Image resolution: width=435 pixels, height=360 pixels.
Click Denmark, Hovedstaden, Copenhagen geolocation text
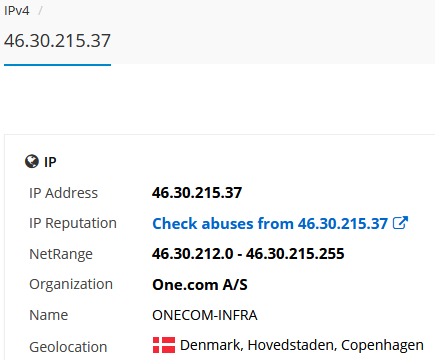coord(302,345)
